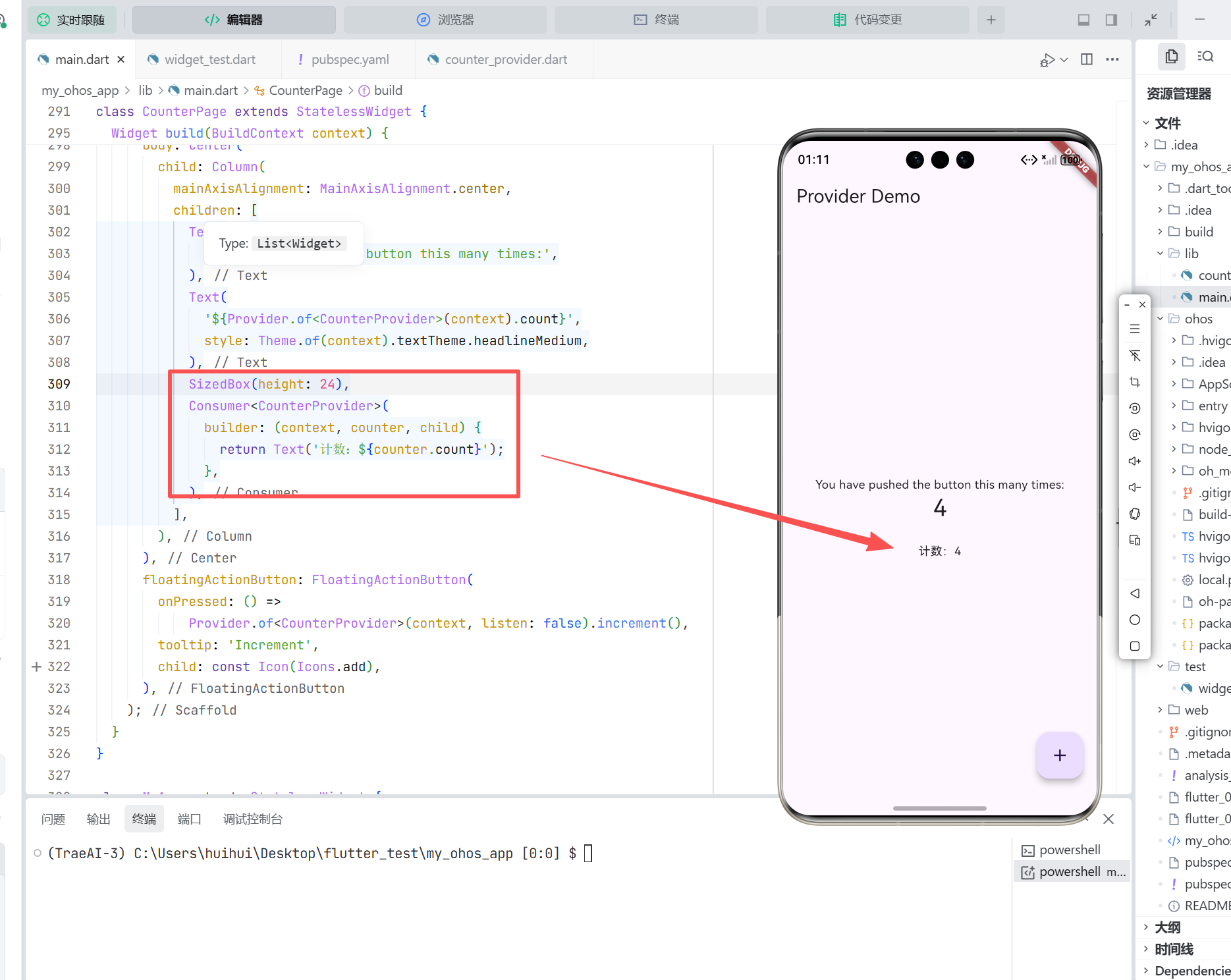This screenshot has height=980, width=1231.
Task: Collapse the my_ohos_app root folder
Action: (1146, 167)
